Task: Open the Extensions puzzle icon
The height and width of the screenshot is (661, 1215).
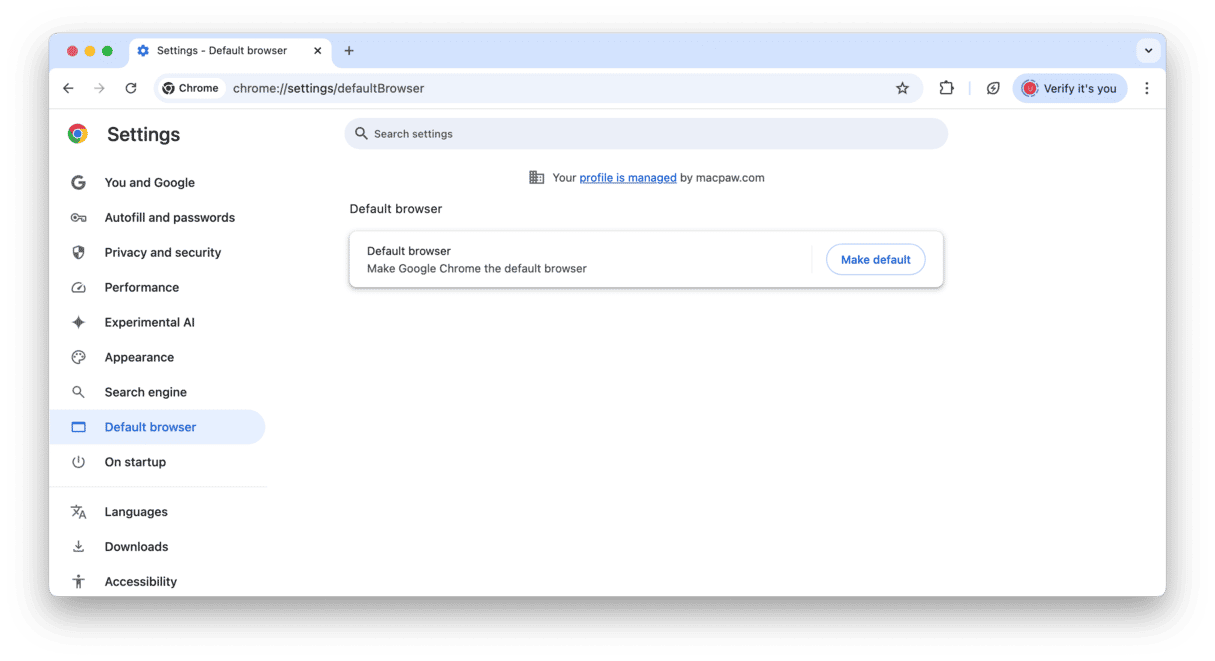Action: [x=946, y=88]
